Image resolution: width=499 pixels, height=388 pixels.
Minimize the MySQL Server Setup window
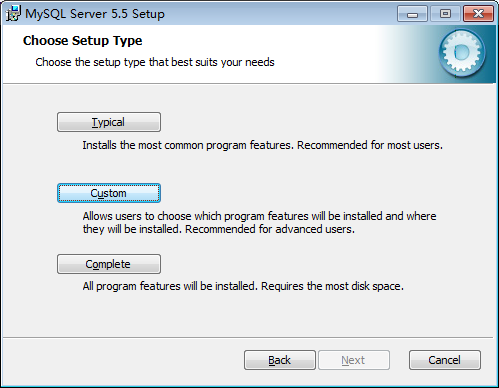(x=412, y=14)
